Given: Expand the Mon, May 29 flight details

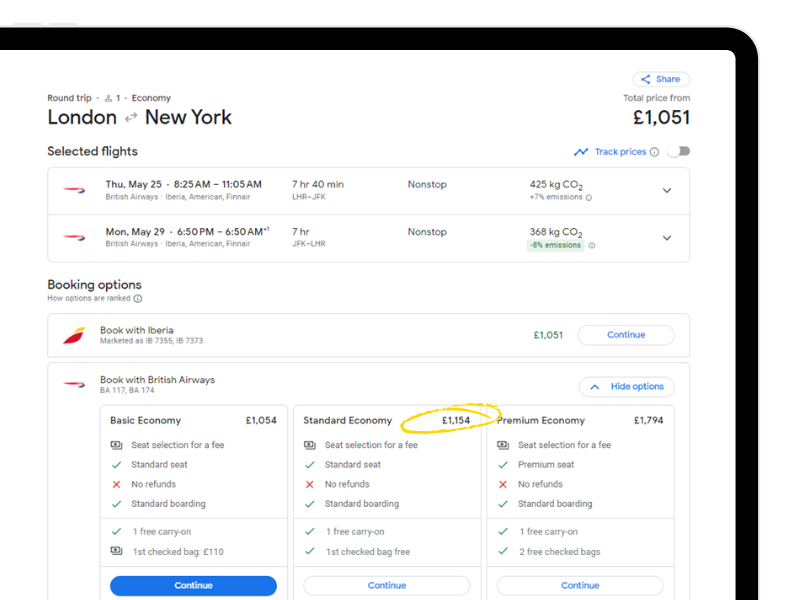Looking at the screenshot, I should pos(667,238).
